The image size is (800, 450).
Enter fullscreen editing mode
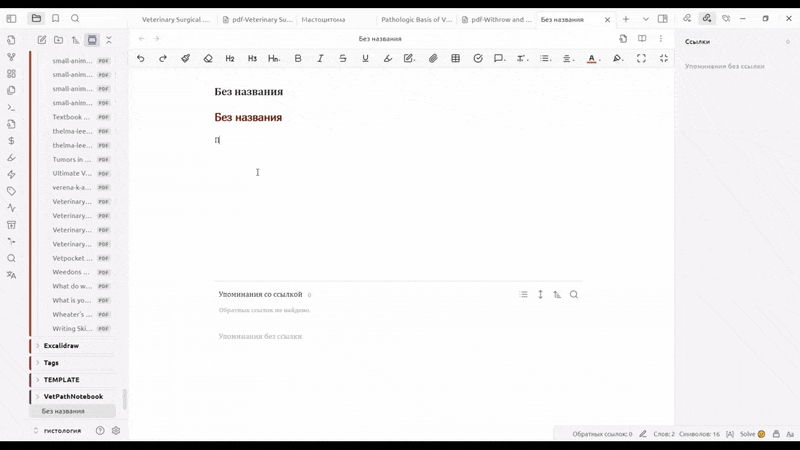(641, 59)
